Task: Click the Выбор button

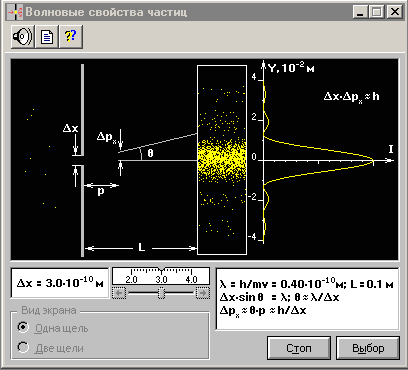Action: tap(368, 348)
